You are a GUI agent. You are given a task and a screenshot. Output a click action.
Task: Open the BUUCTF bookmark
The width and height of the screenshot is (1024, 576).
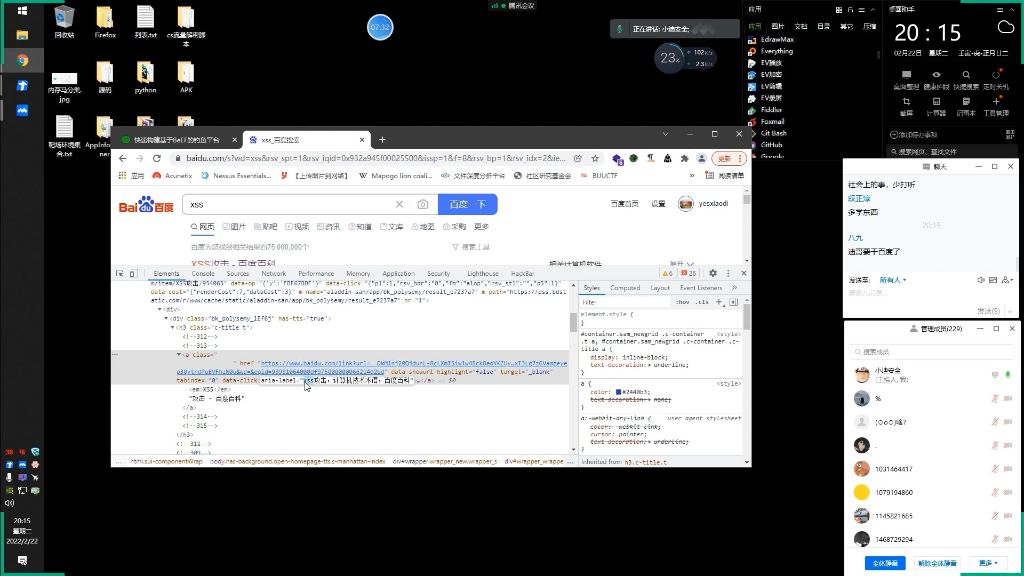[x=599, y=176]
